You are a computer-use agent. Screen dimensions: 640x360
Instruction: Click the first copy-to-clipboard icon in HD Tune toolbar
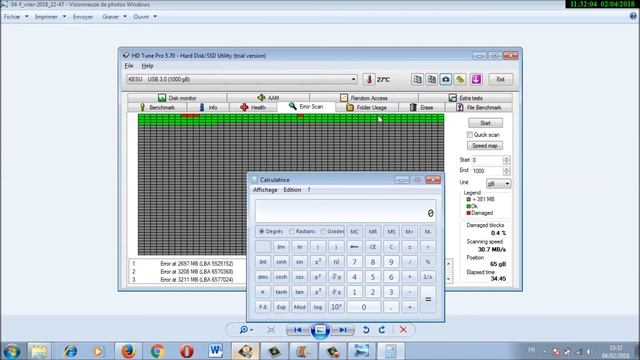click(417, 79)
